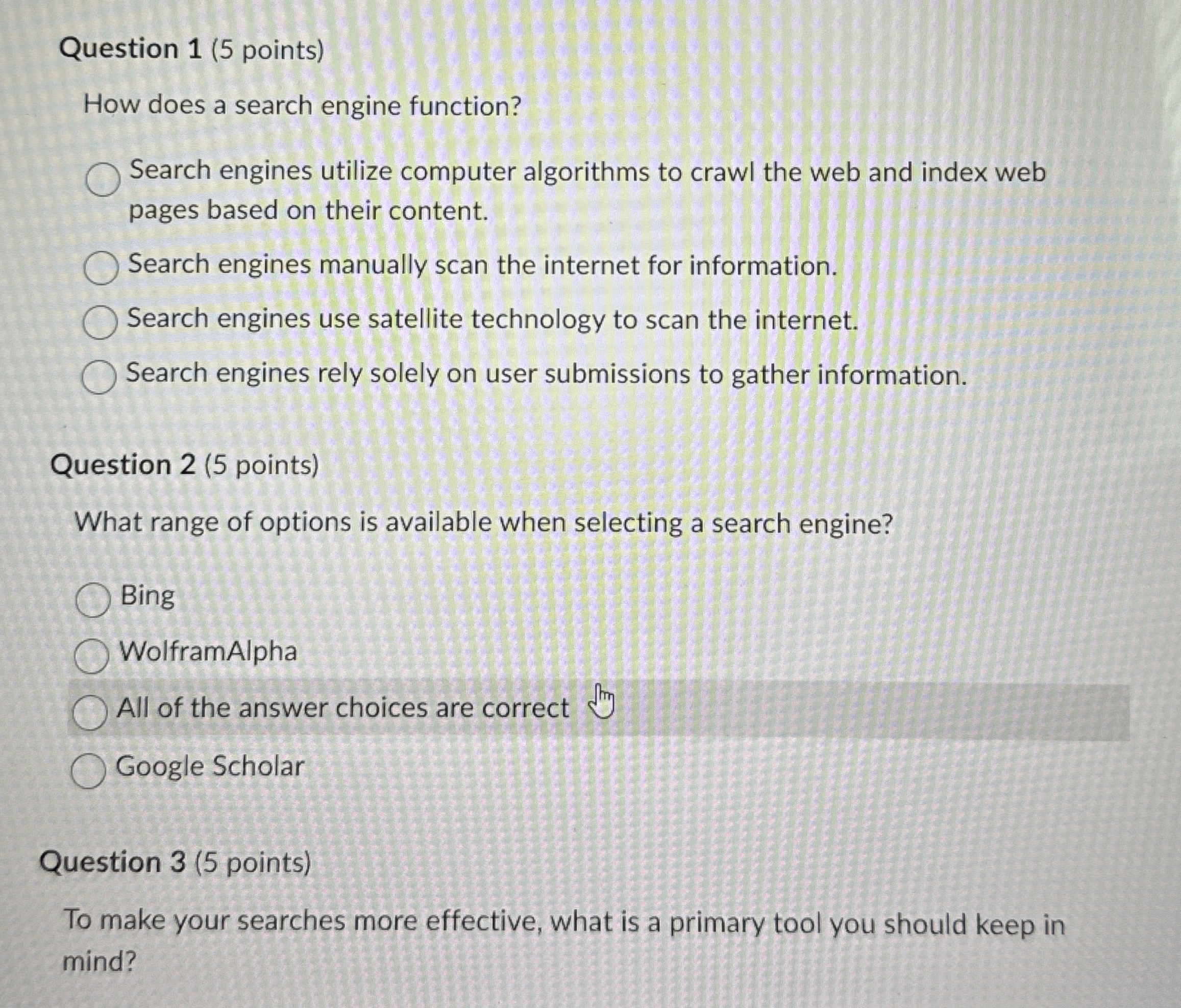The height and width of the screenshot is (1008, 1181).
Task: Select the Bing answer choice
Action: tap(94, 599)
